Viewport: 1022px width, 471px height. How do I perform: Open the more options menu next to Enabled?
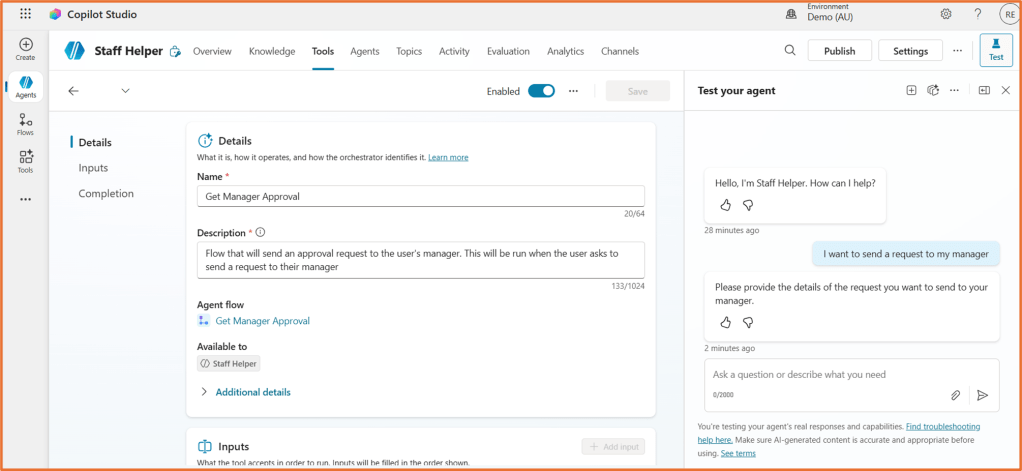[x=574, y=91]
